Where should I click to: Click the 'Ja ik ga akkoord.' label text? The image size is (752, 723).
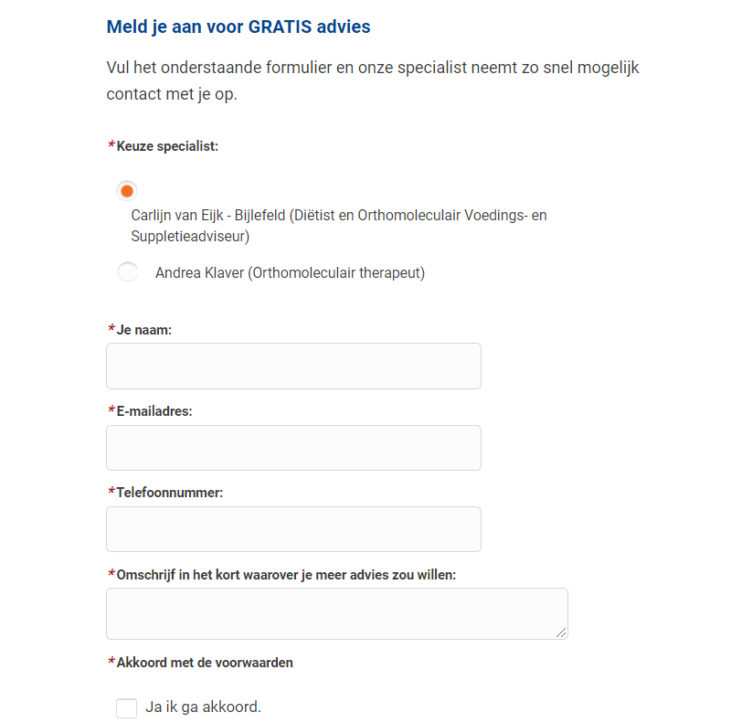click(x=203, y=707)
